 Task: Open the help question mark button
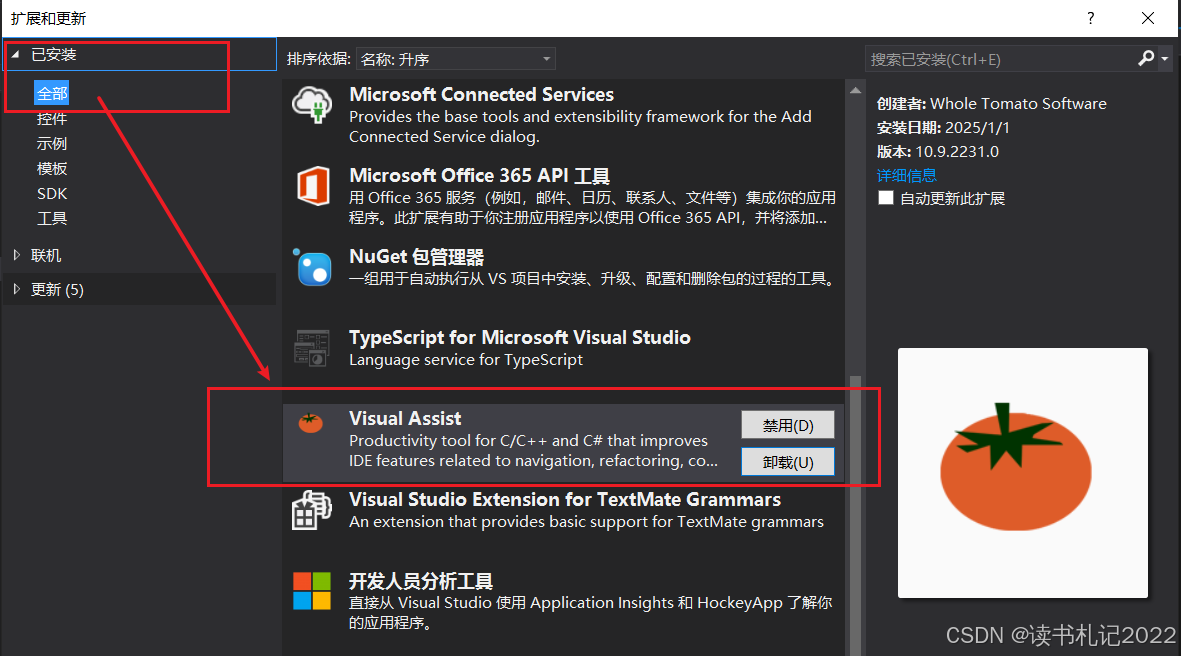click(1090, 18)
